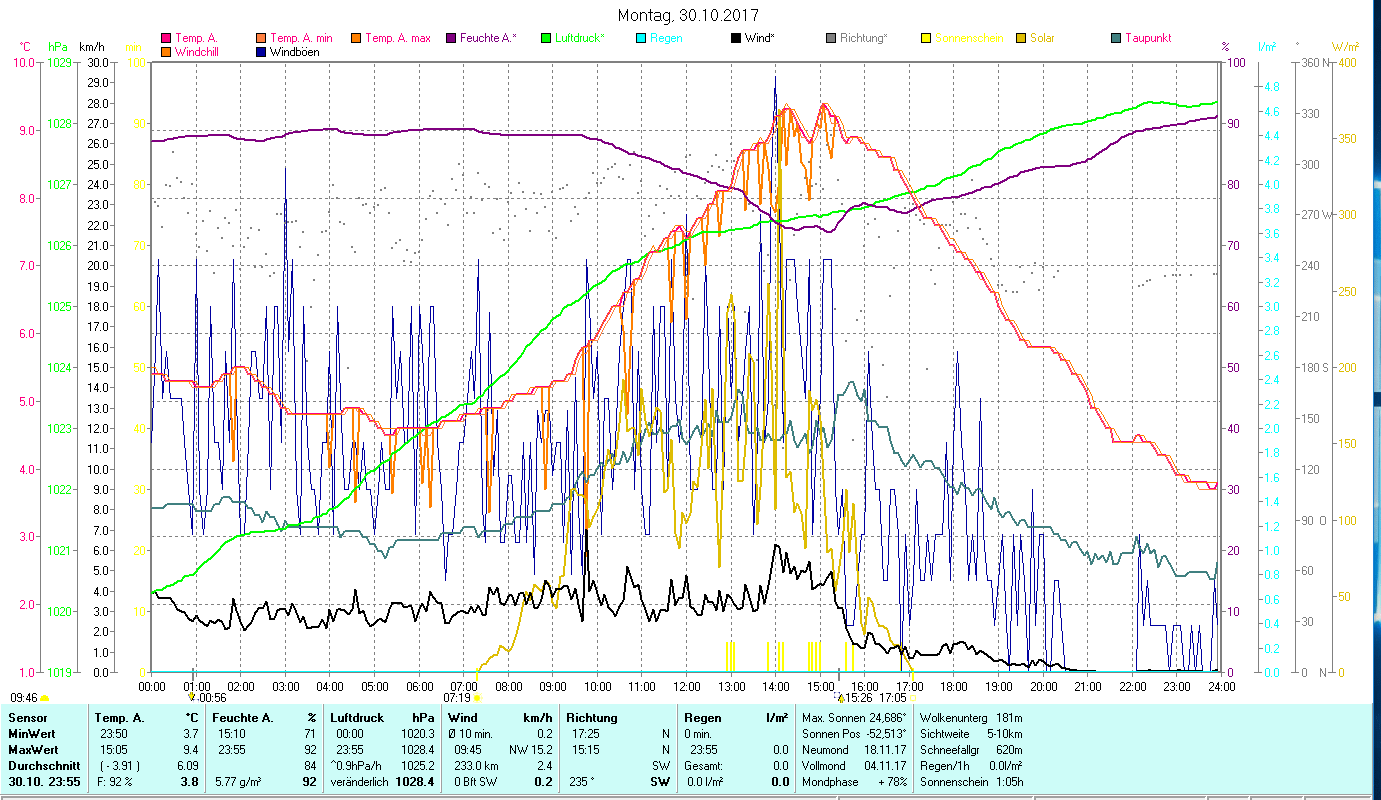
Task: Click the Feuchte A. purple legend square
Action: (x=452, y=39)
